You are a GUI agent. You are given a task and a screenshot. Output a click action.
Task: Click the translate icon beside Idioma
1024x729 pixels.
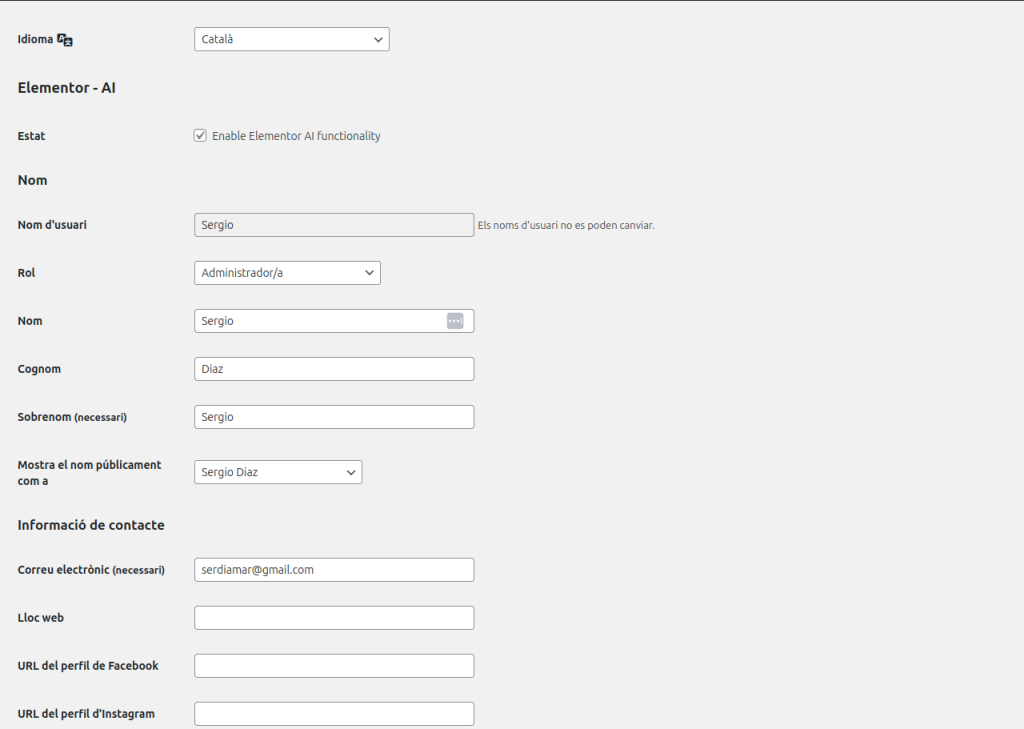click(65, 40)
